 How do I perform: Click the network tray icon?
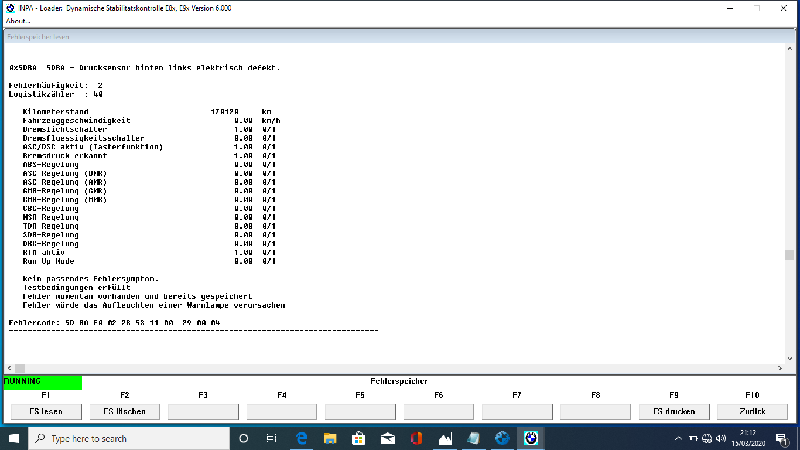(707, 438)
